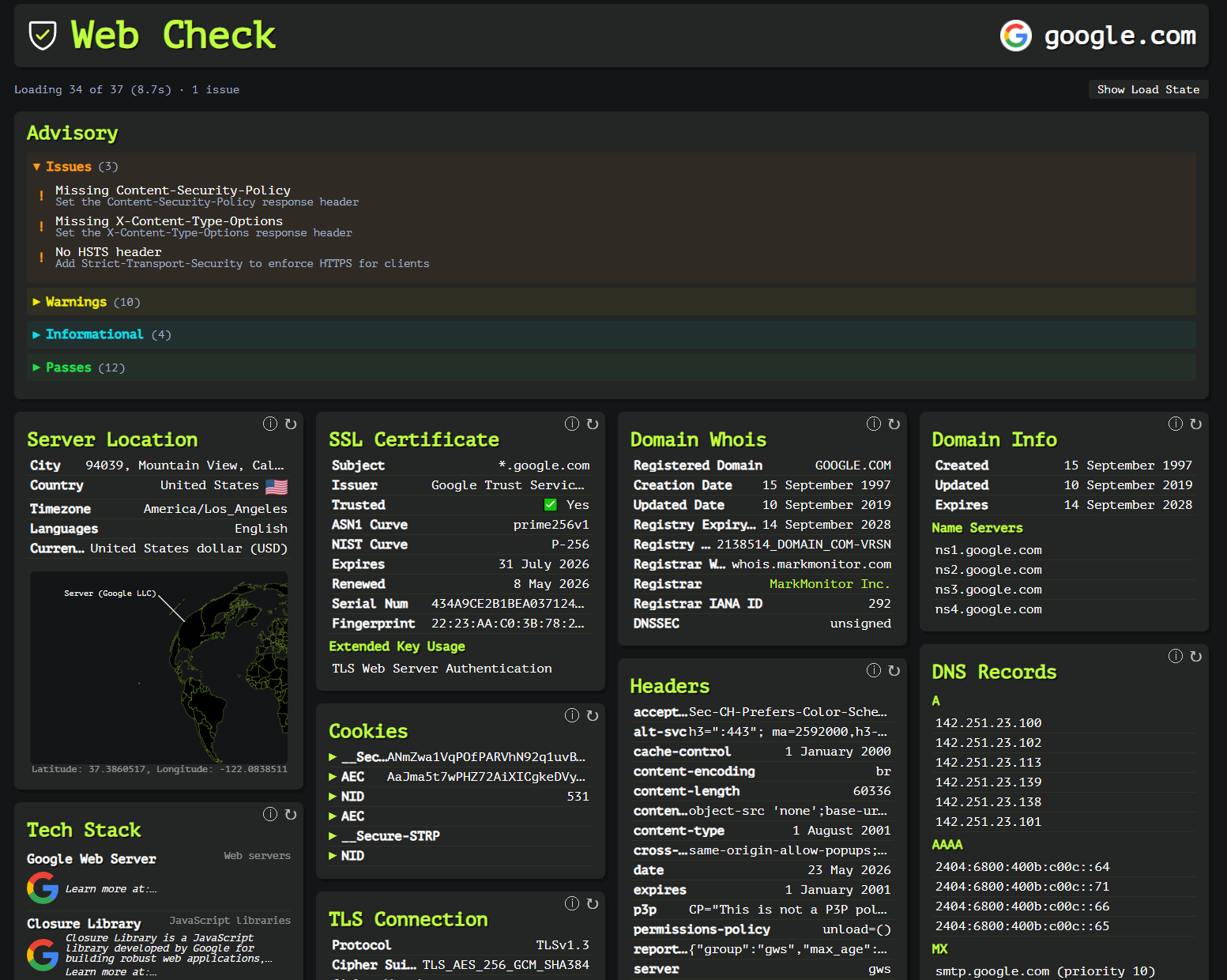Screen dimensions: 1227x980
Task: Select DNS A record 142.251.23.139
Action: tap(988, 782)
